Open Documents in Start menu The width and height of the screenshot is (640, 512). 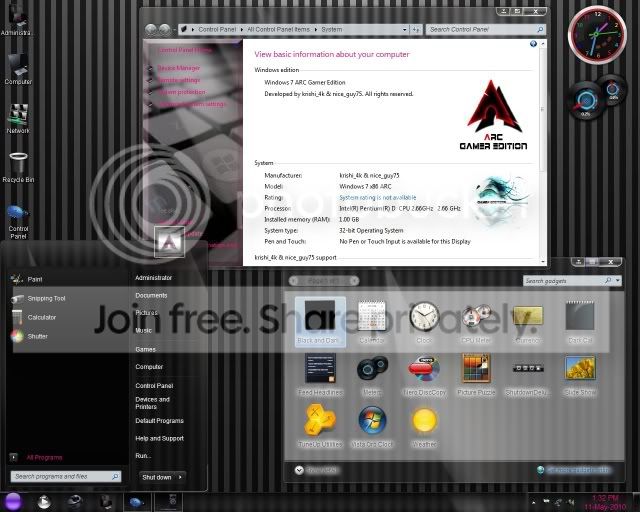[151, 295]
